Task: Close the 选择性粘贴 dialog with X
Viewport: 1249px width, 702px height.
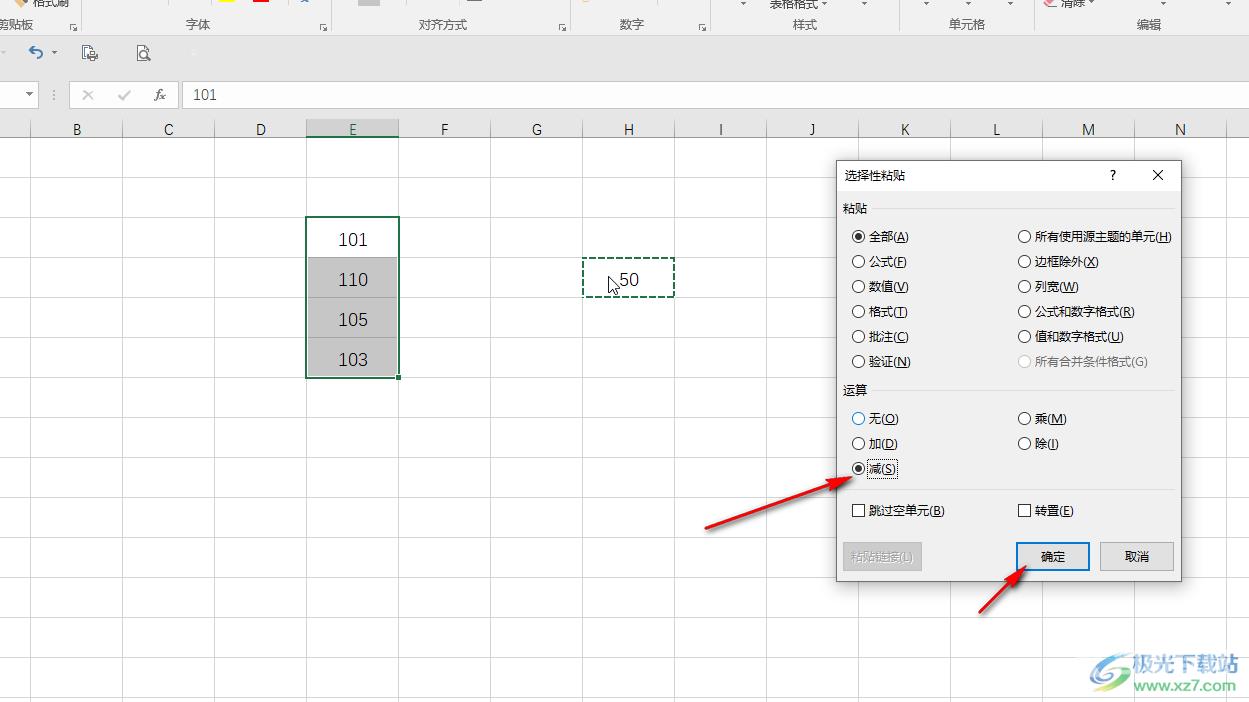Action: [x=1158, y=175]
